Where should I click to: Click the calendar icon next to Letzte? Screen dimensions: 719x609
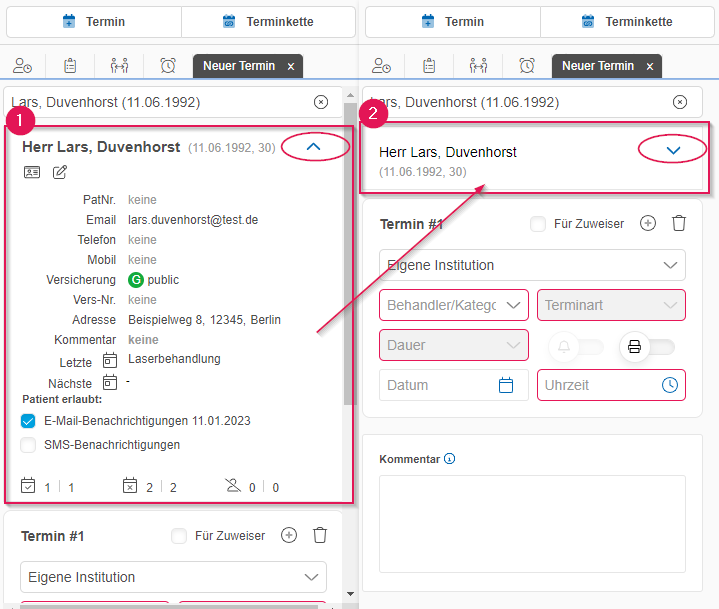click(110, 360)
